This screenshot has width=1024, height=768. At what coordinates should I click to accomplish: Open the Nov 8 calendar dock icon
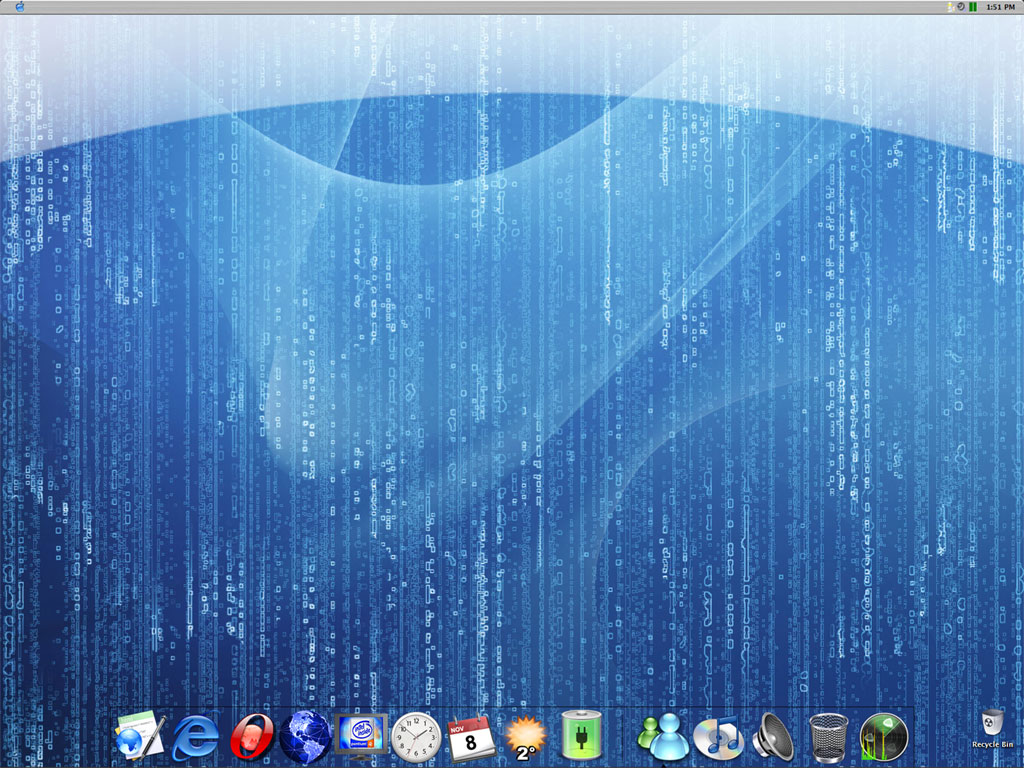point(470,738)
